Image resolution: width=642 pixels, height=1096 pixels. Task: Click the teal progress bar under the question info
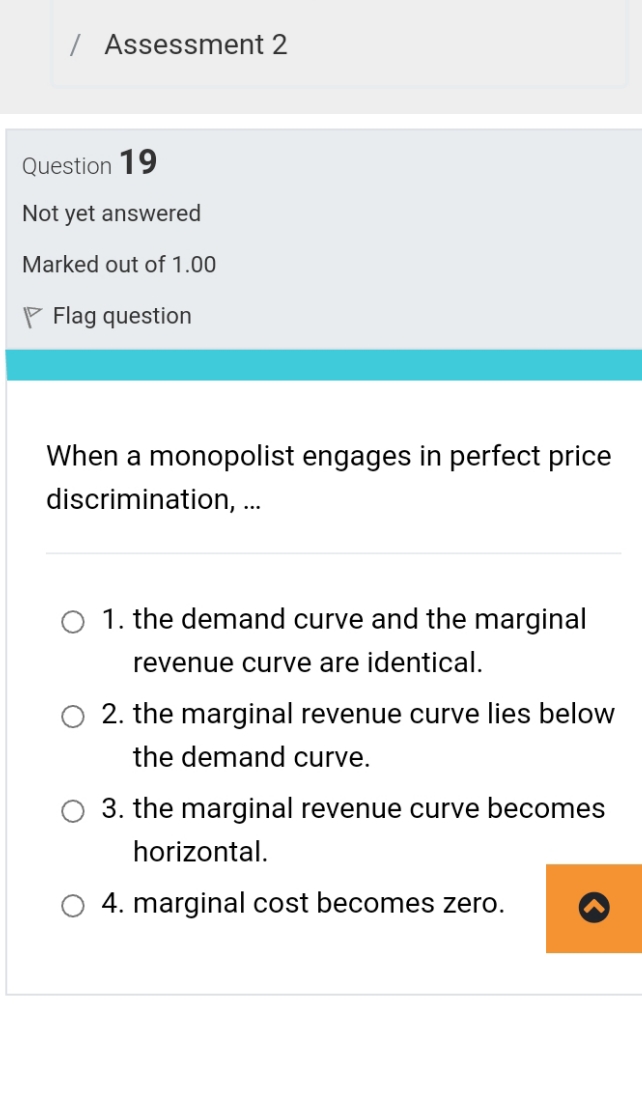321,363
